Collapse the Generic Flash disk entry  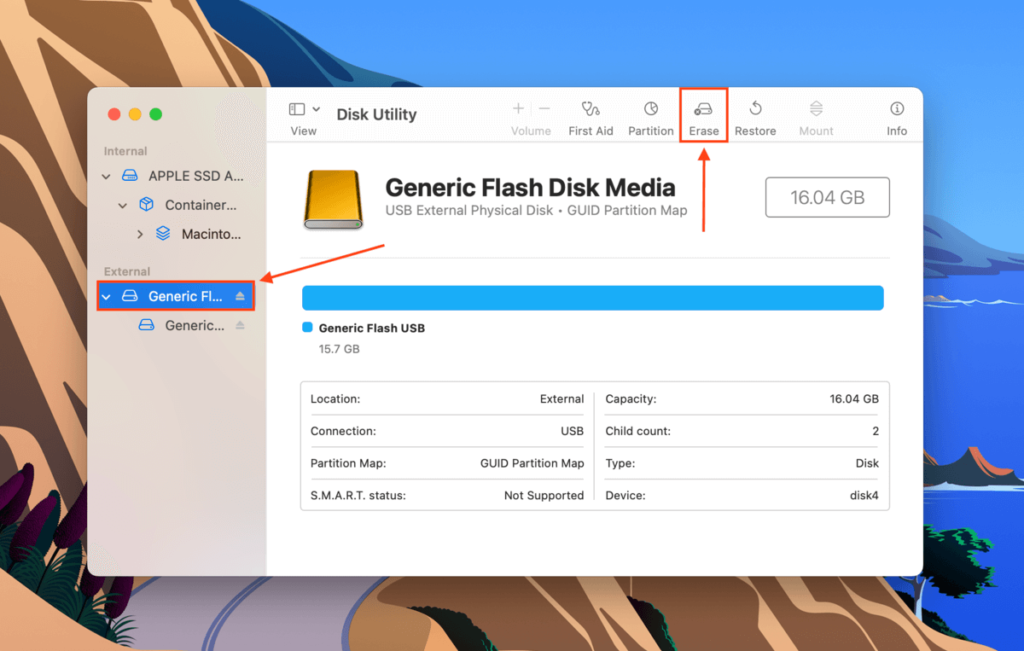pyautogui.click(x=107, y=296)
